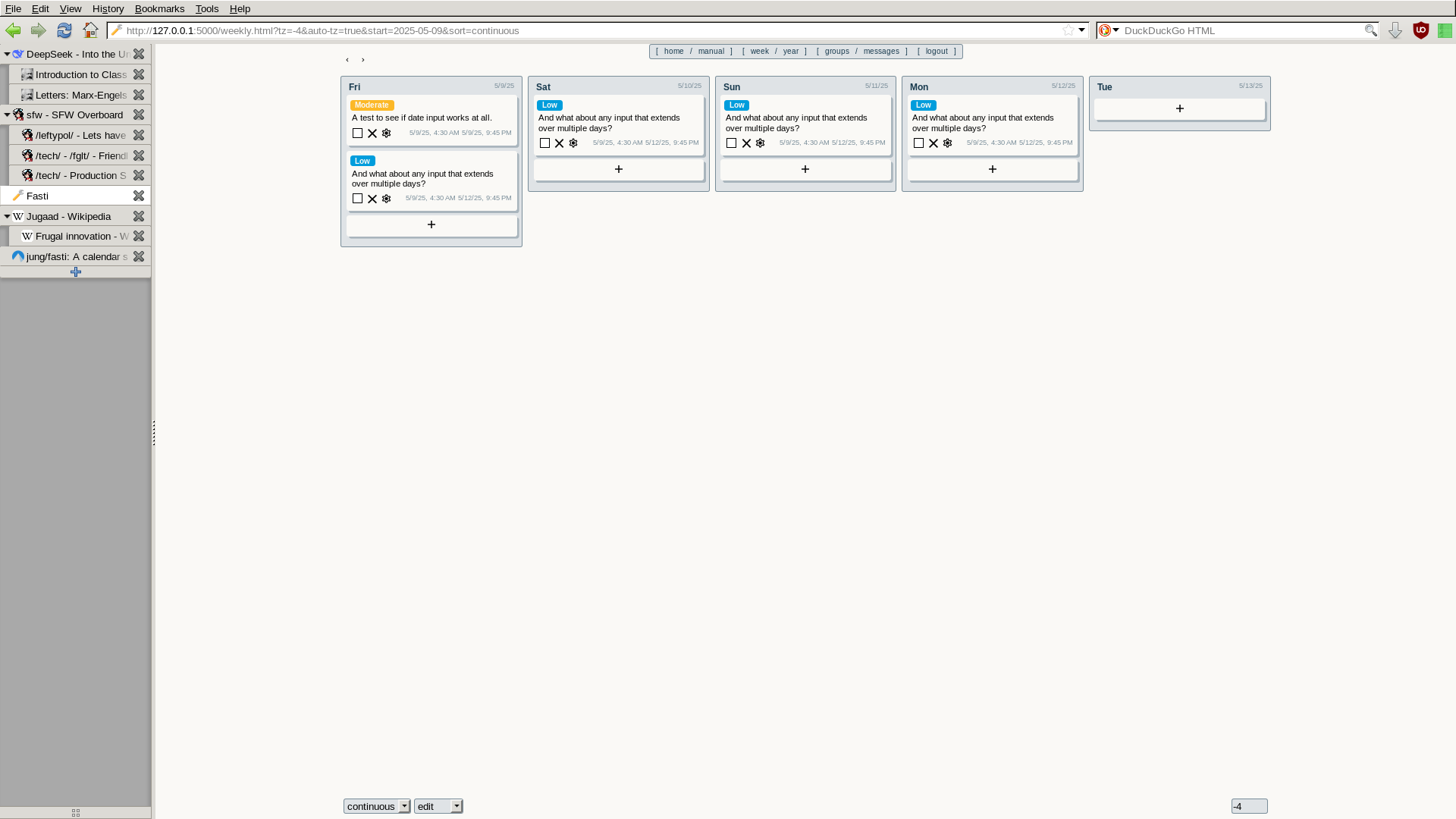Screen dimensions: 1456x819
Task: Check off the Sunday Low task
Action: pyautogui.click(x=732, y=143)
